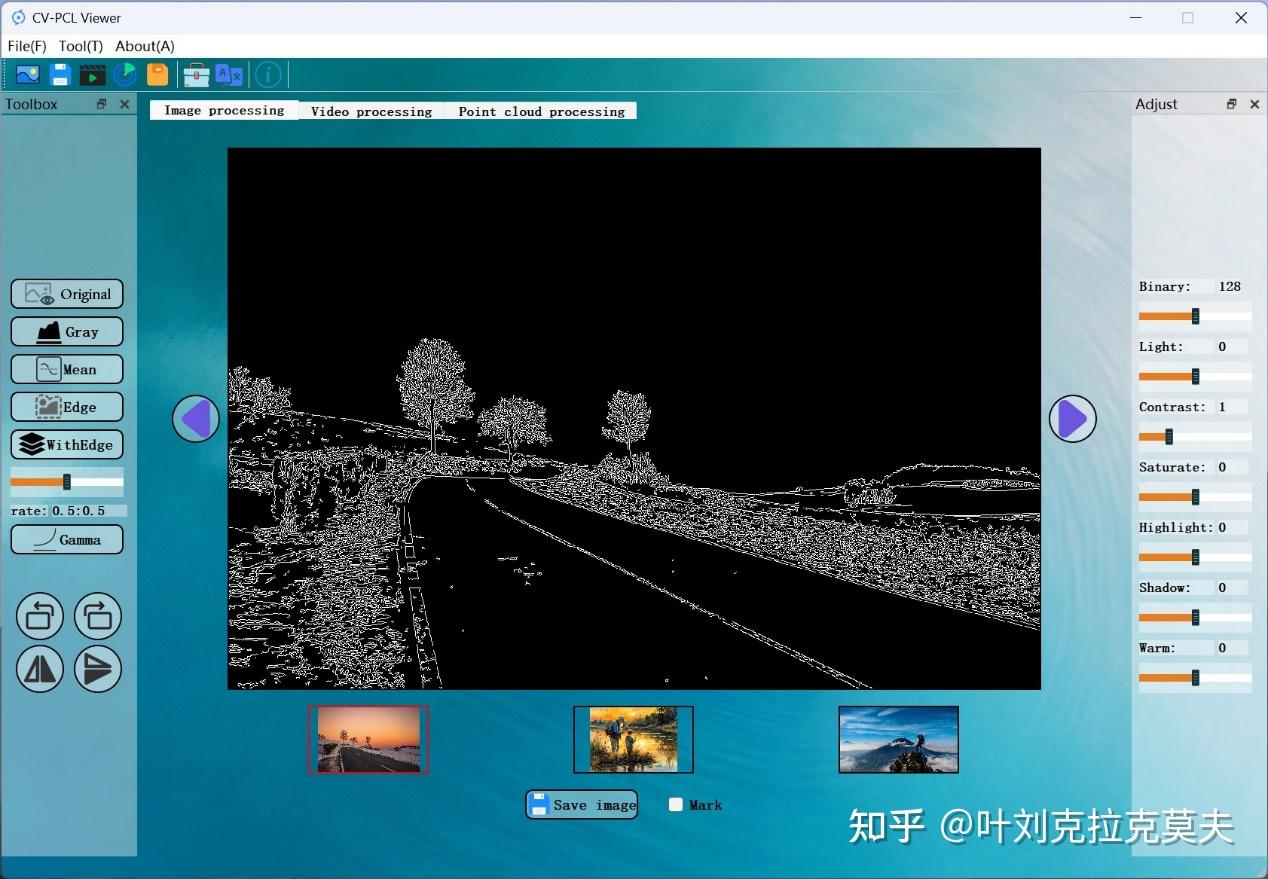This screenshot has height=879, width=1268.
Task: Rotate the image right with the rotate icon
Action: click(97, 615)
